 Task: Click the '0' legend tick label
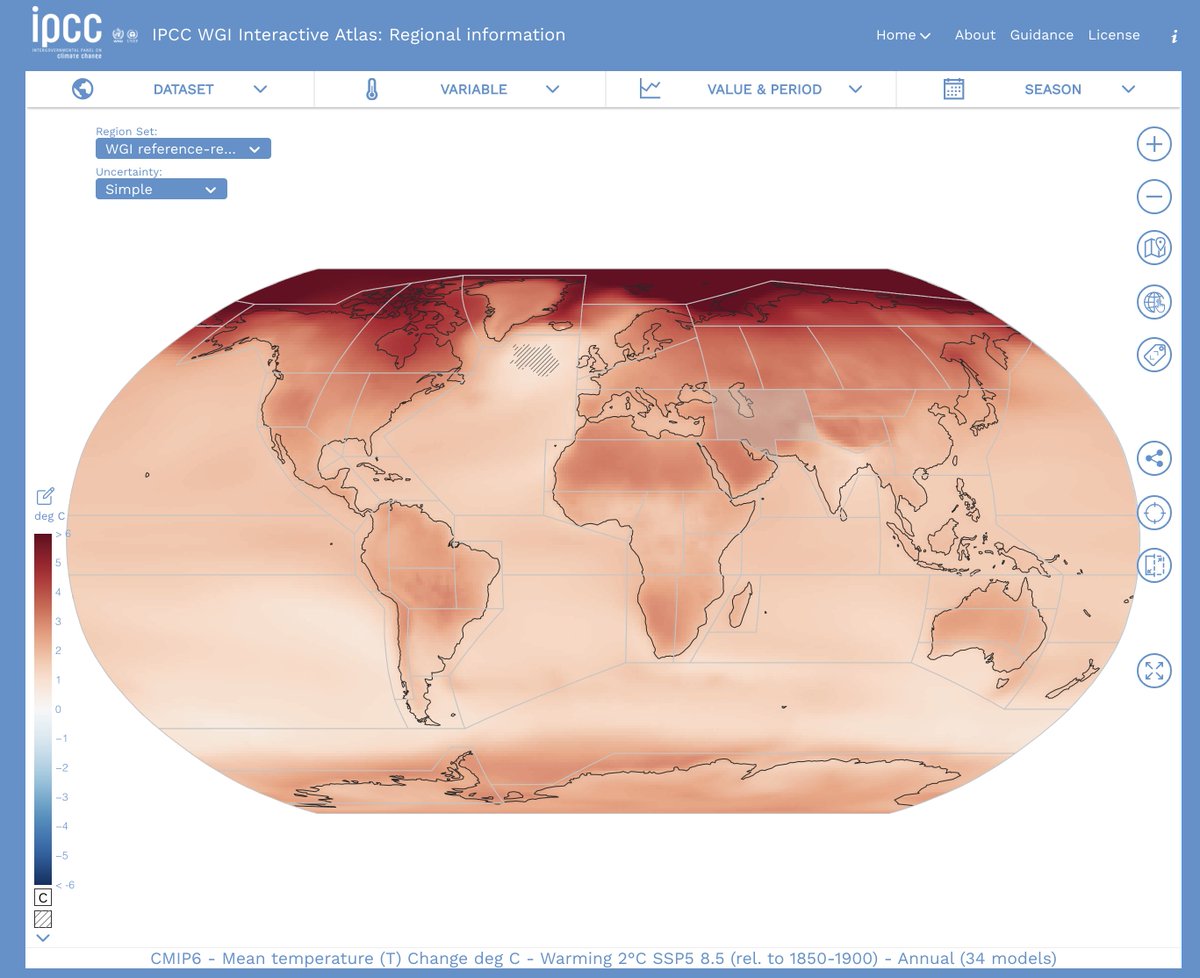pyautogui.click(x=58, y=709)
